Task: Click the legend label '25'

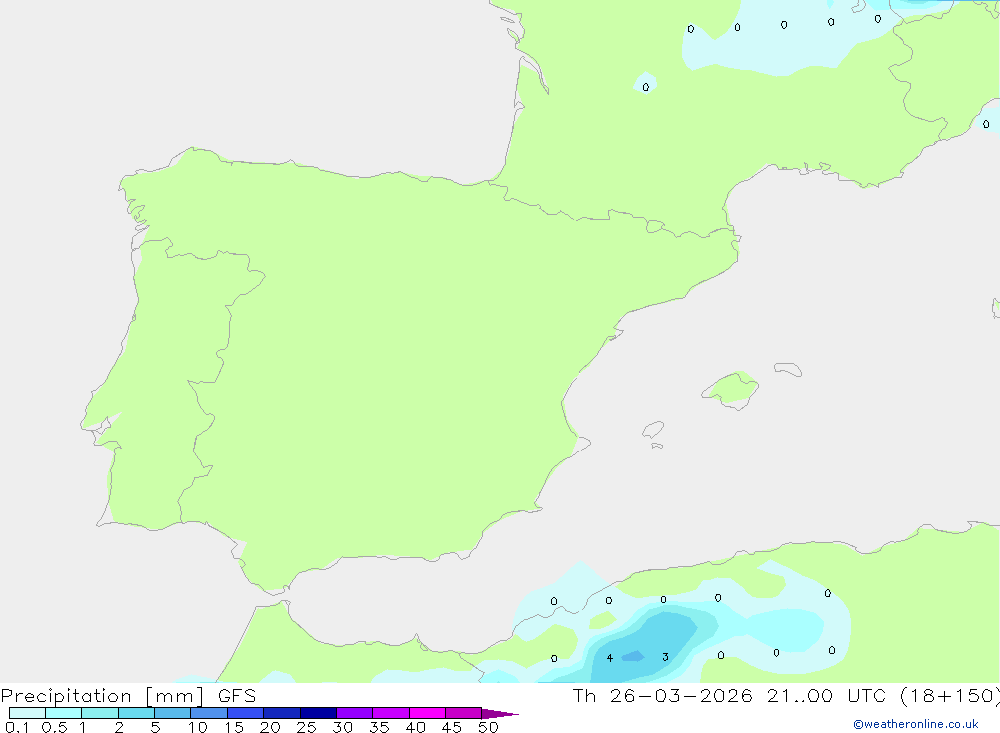Action: pos(306,727)
